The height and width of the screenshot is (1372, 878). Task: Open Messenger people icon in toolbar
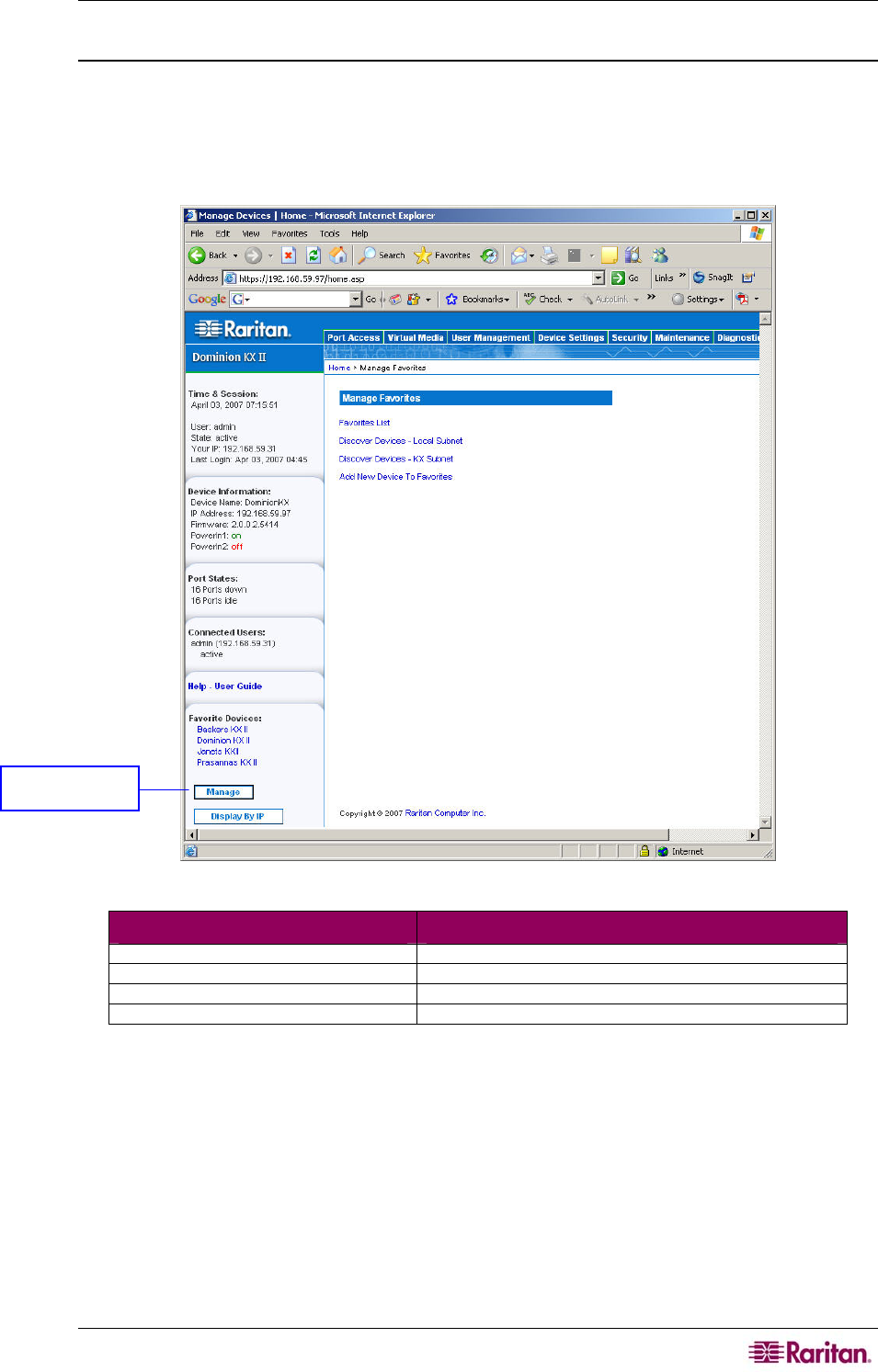660,255
